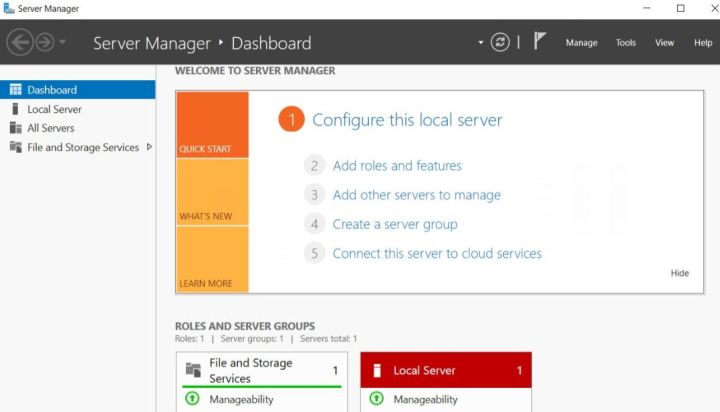Screen dimensions: 720x412
Task: Click Add roles and features link
Action: pos(397,166)
